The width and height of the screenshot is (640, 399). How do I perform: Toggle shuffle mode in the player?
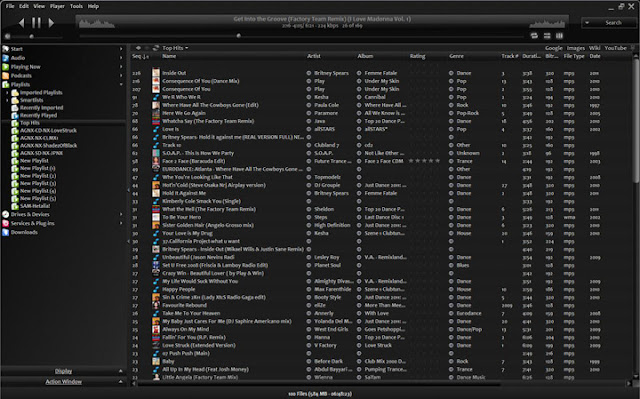547,36
